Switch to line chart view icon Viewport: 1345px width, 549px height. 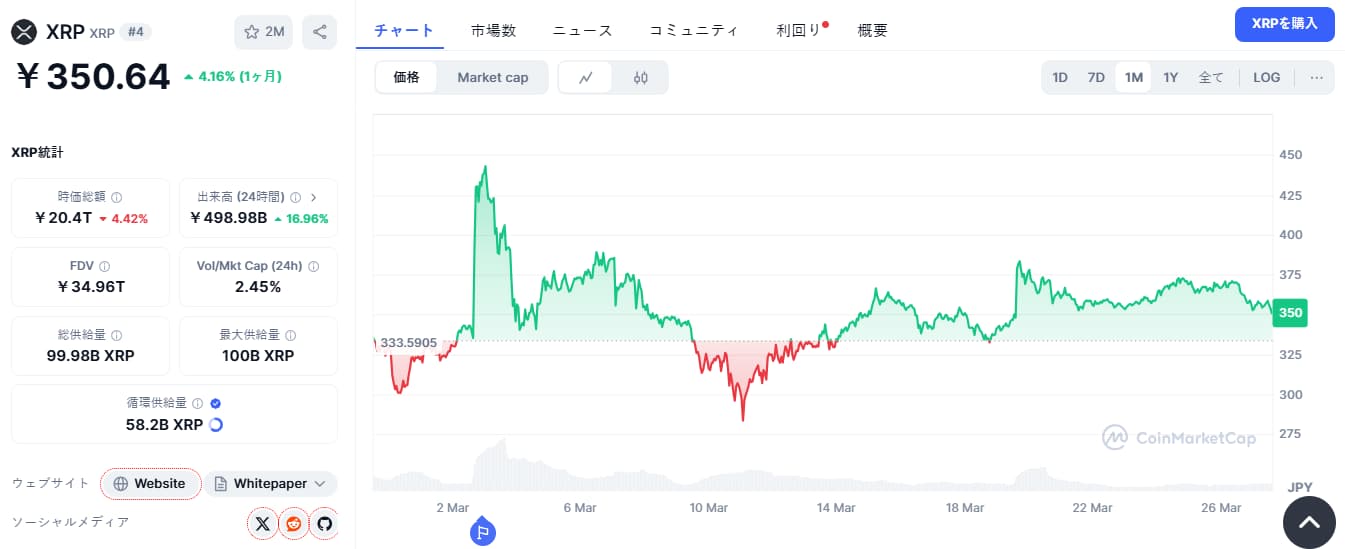[586, 77]
